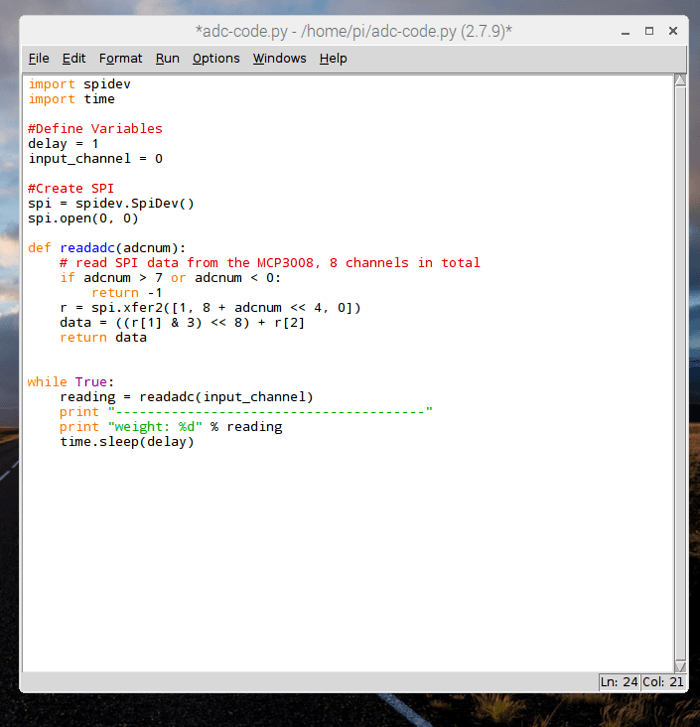Click the 'input_channel = 0' line

click(95, 159)
